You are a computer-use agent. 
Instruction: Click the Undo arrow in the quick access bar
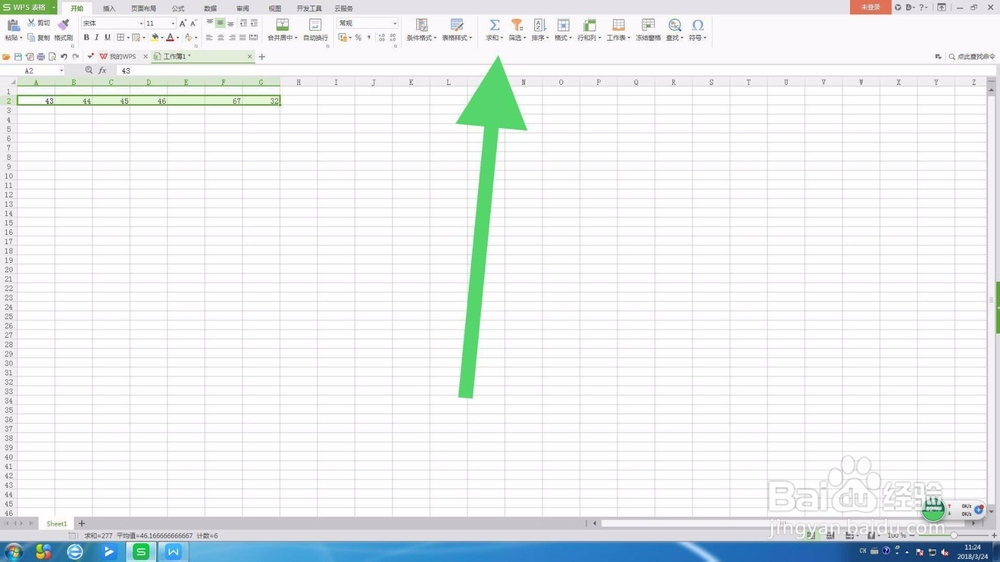[64, 57]
